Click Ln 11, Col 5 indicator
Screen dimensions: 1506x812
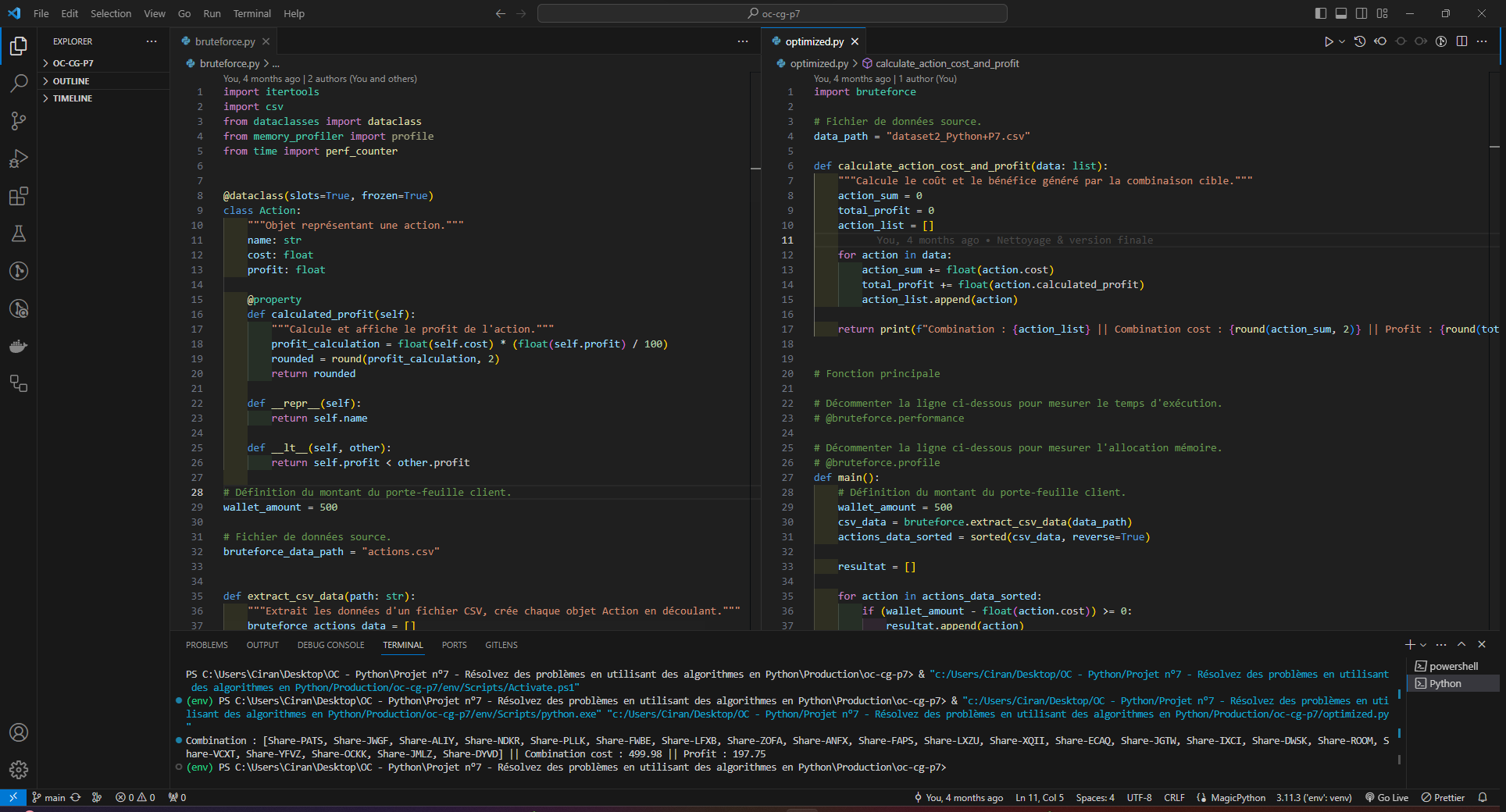pos(1040,797)
